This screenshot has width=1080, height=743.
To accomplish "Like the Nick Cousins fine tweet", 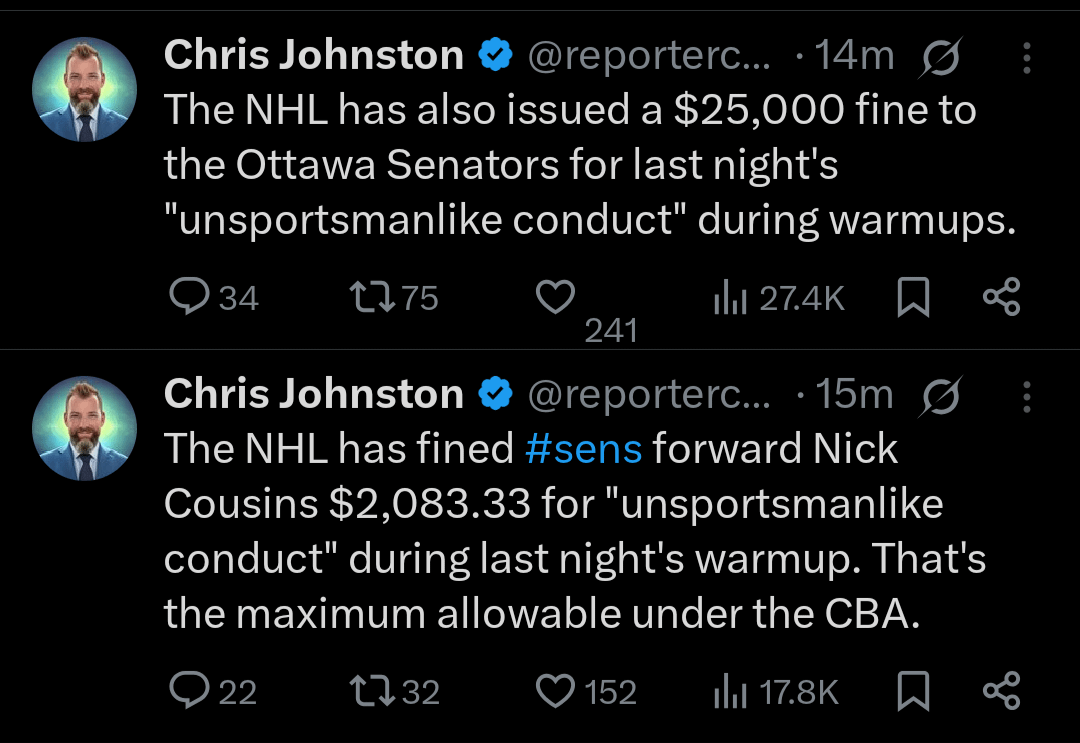I will click(x=556, y=690).
